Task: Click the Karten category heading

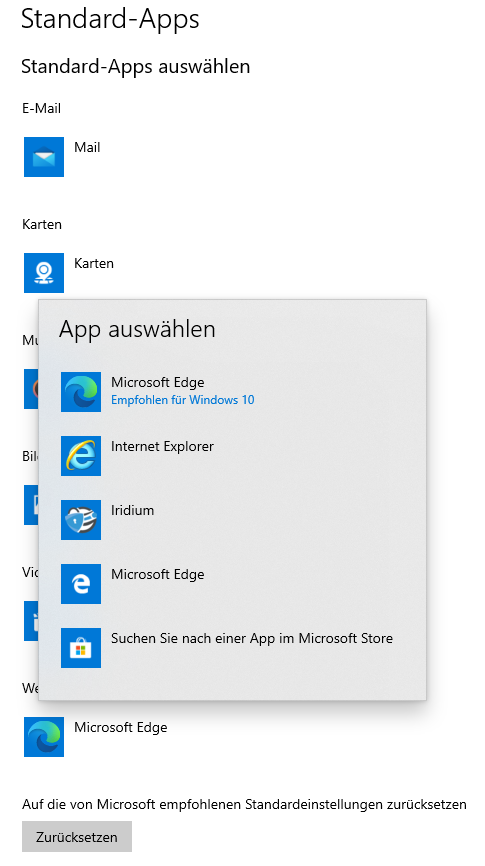Action: click(x=42, y=224)
